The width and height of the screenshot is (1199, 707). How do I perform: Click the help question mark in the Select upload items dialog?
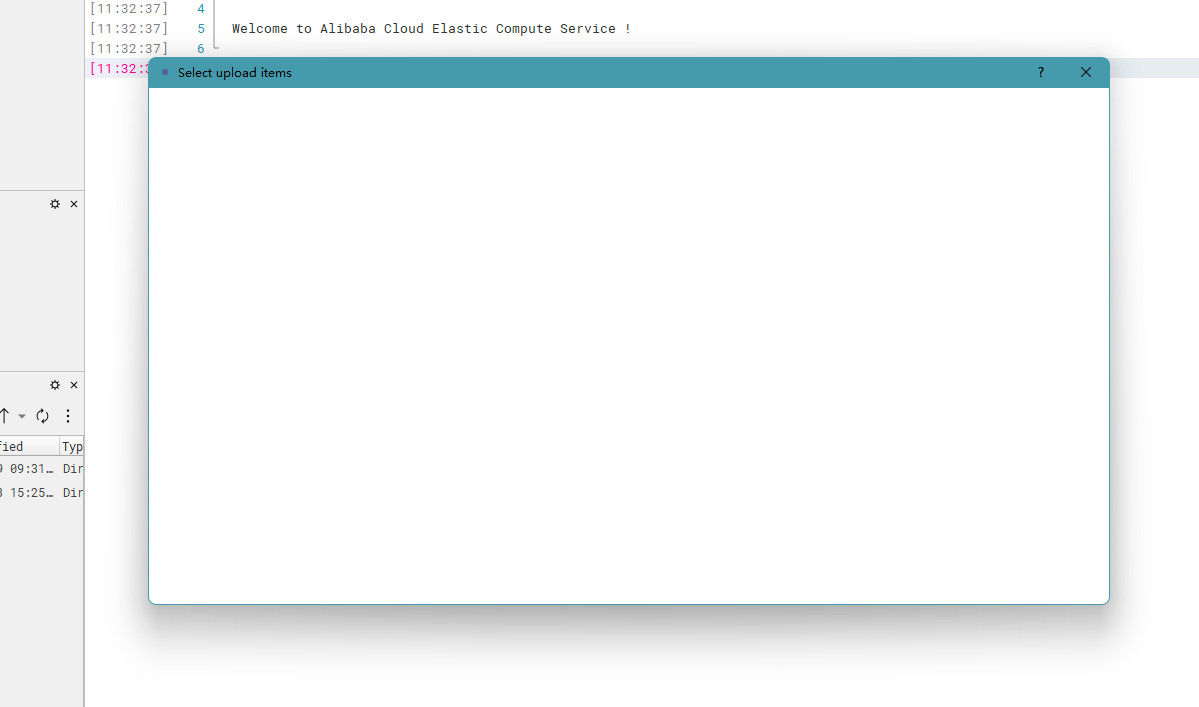click(1041, 73)
